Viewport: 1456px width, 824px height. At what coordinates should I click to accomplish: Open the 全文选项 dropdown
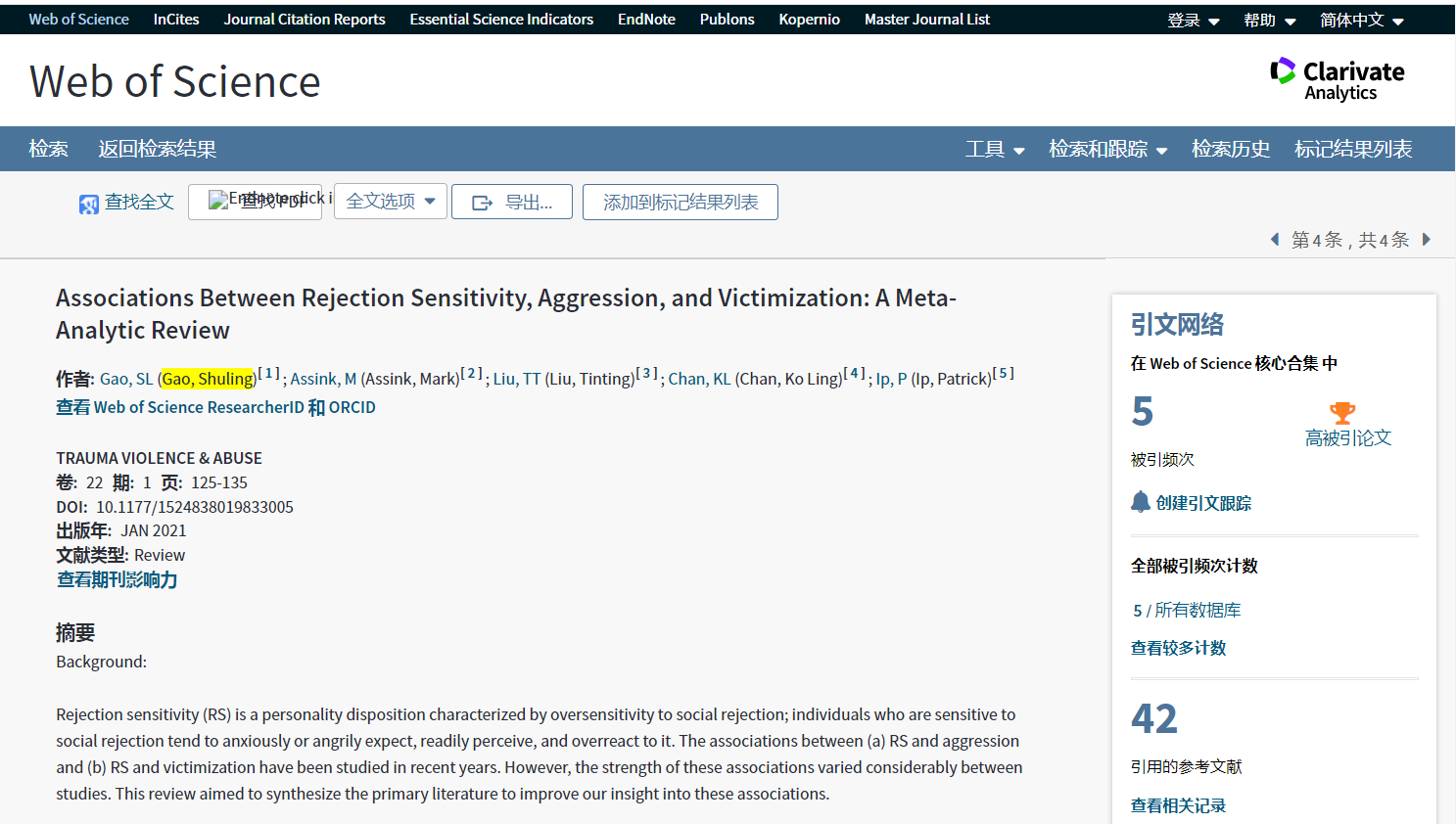pos(390,202)
